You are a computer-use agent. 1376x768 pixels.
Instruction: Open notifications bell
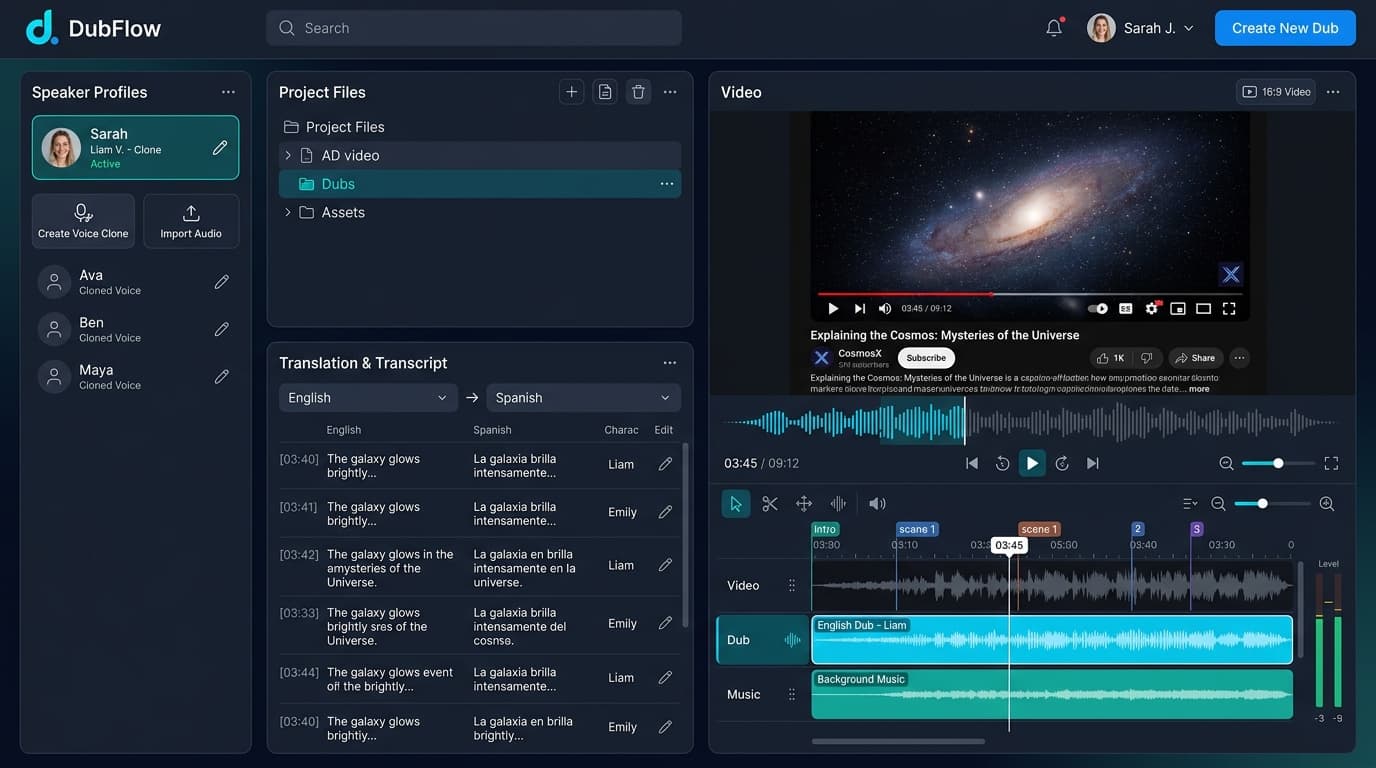tap(1054, 28)
